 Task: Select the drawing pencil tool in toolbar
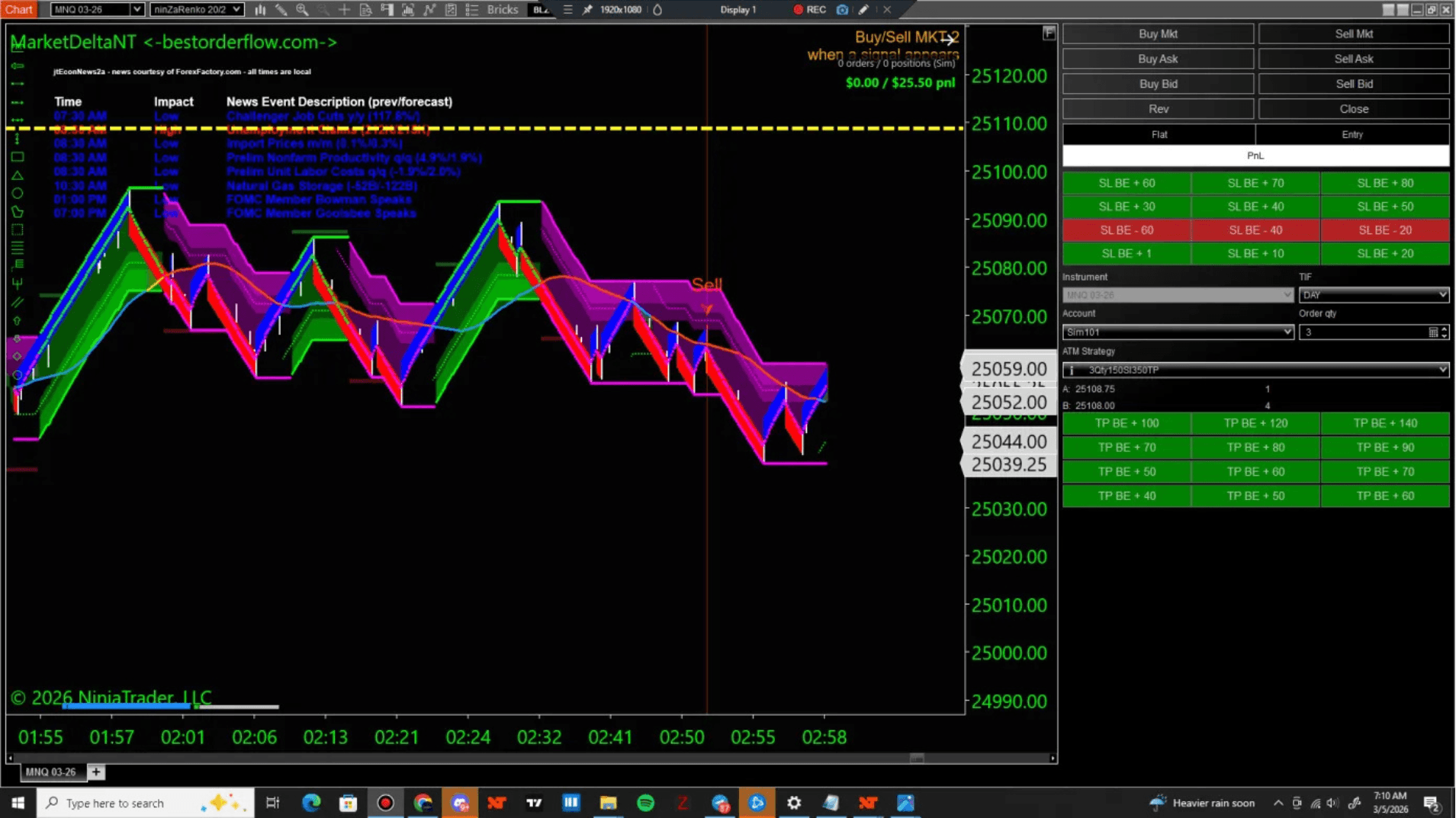281,10
